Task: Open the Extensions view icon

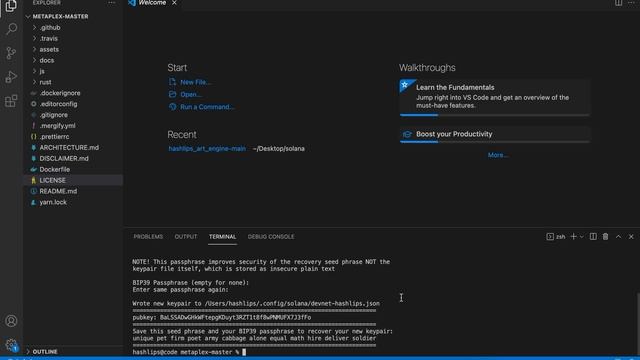Action: point(11,100)
